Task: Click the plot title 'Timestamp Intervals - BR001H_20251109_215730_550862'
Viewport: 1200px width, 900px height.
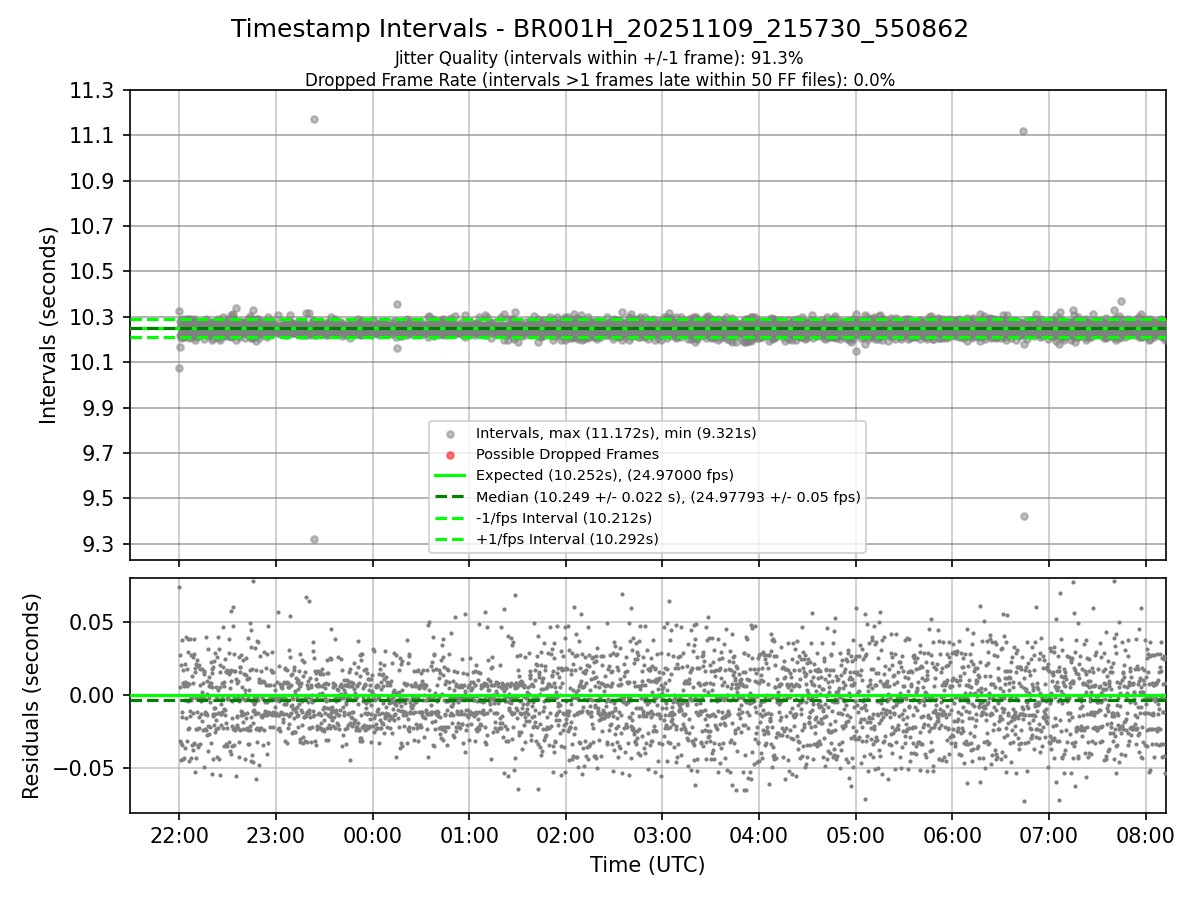Action: (x=600, y=29)
